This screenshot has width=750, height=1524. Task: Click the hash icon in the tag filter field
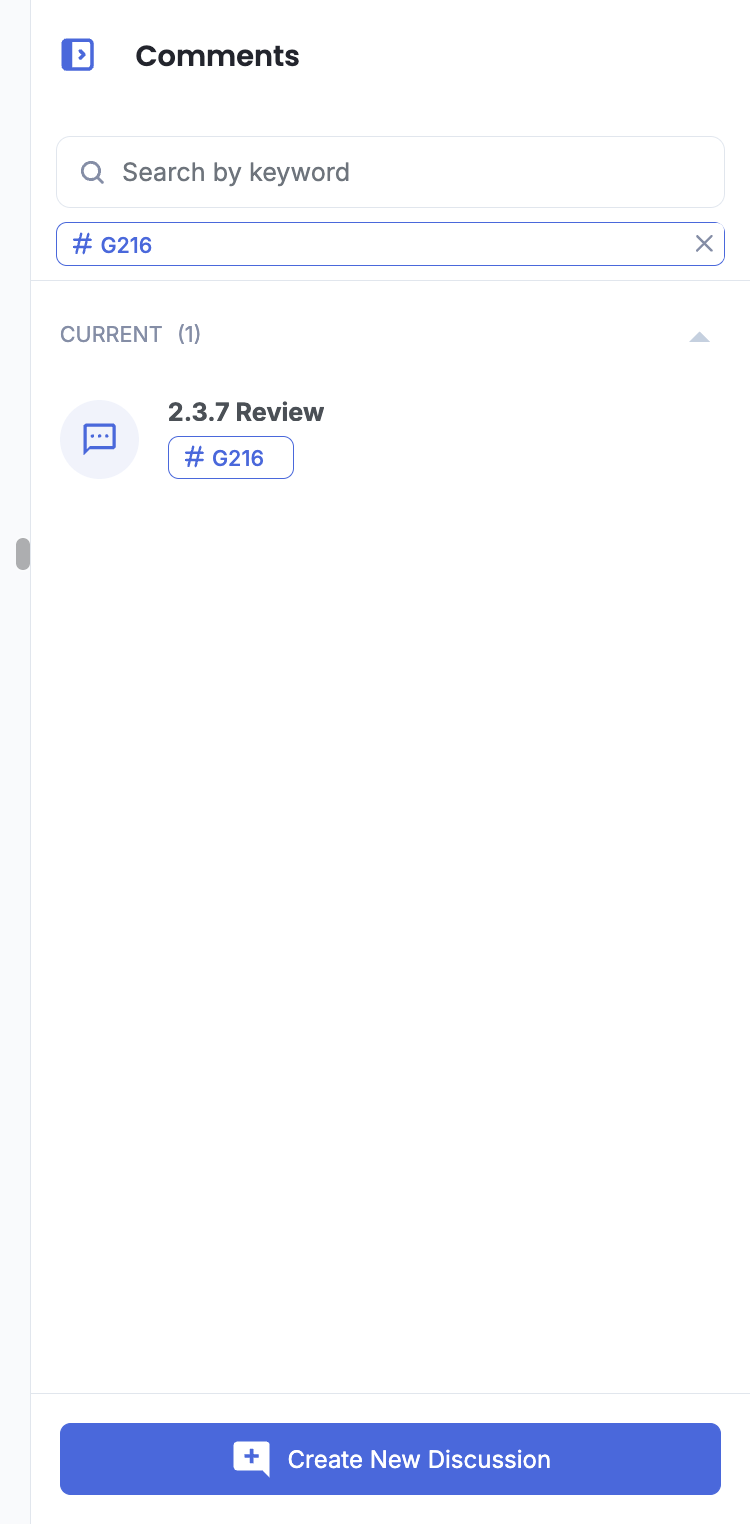(82, 244)
